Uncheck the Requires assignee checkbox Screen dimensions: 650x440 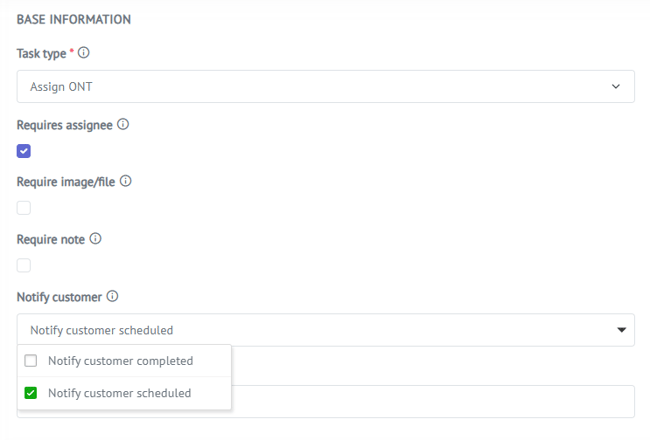pos(24,151)
